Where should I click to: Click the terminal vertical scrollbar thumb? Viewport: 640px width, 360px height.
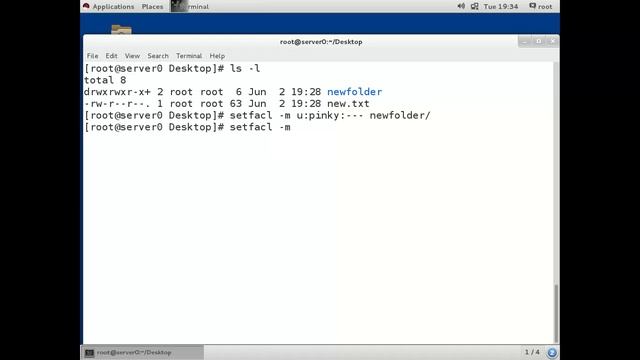(556, 313)
